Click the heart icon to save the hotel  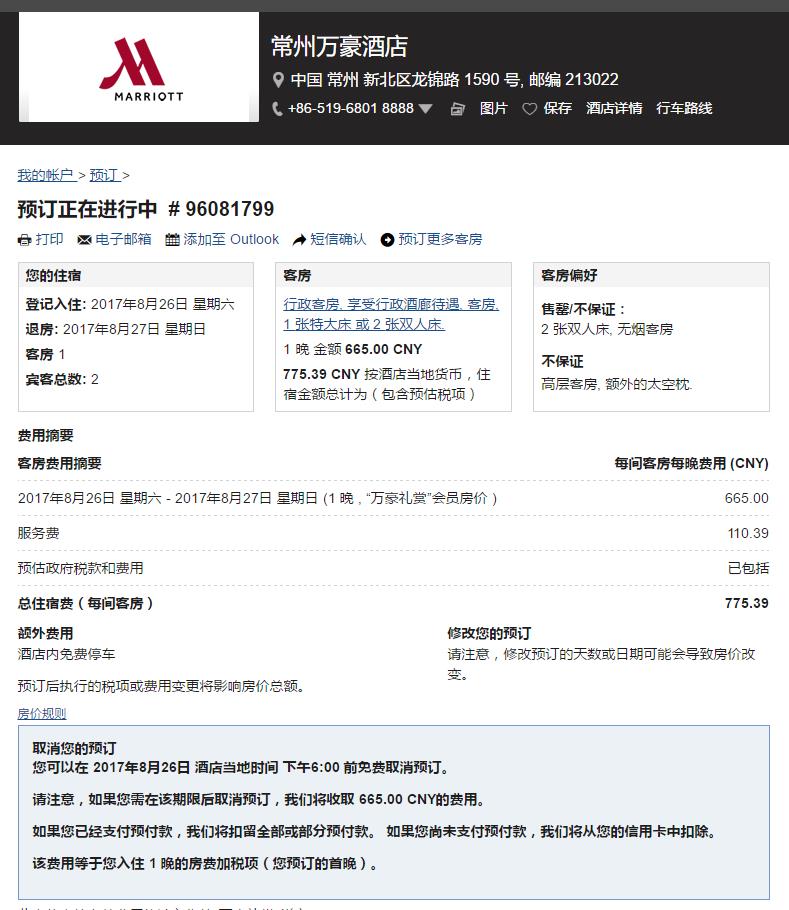point(529,109)
